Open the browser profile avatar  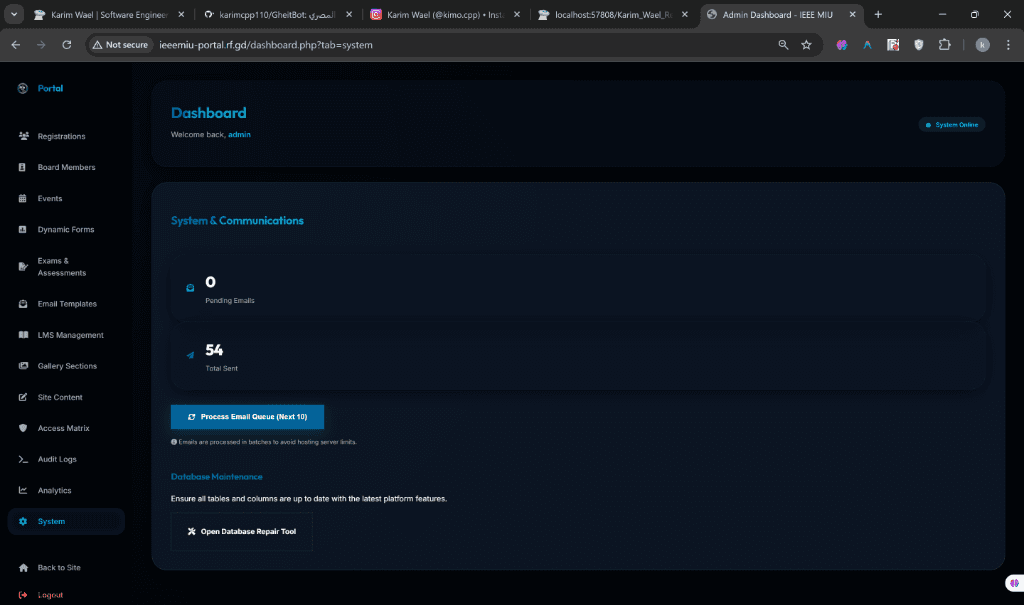(982, 45)
